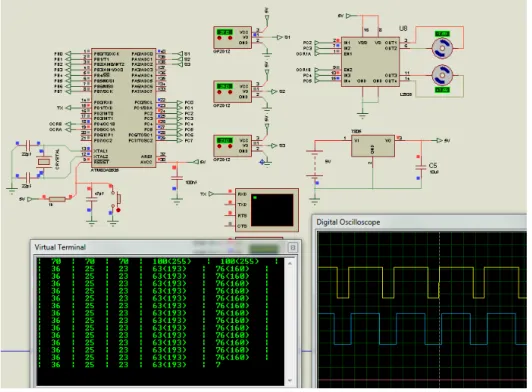Click the CRYSTAL oscillator component
The height and width of the screenshot is (392, 532).
click(44, 162)
